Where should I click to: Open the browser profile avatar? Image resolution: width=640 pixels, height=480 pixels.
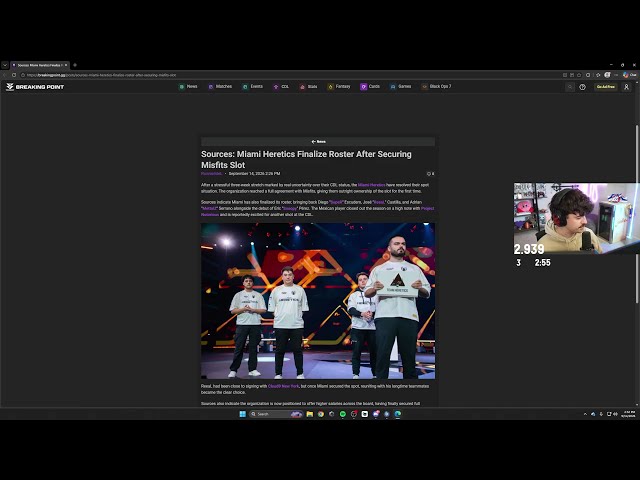(x=607, y=75)
